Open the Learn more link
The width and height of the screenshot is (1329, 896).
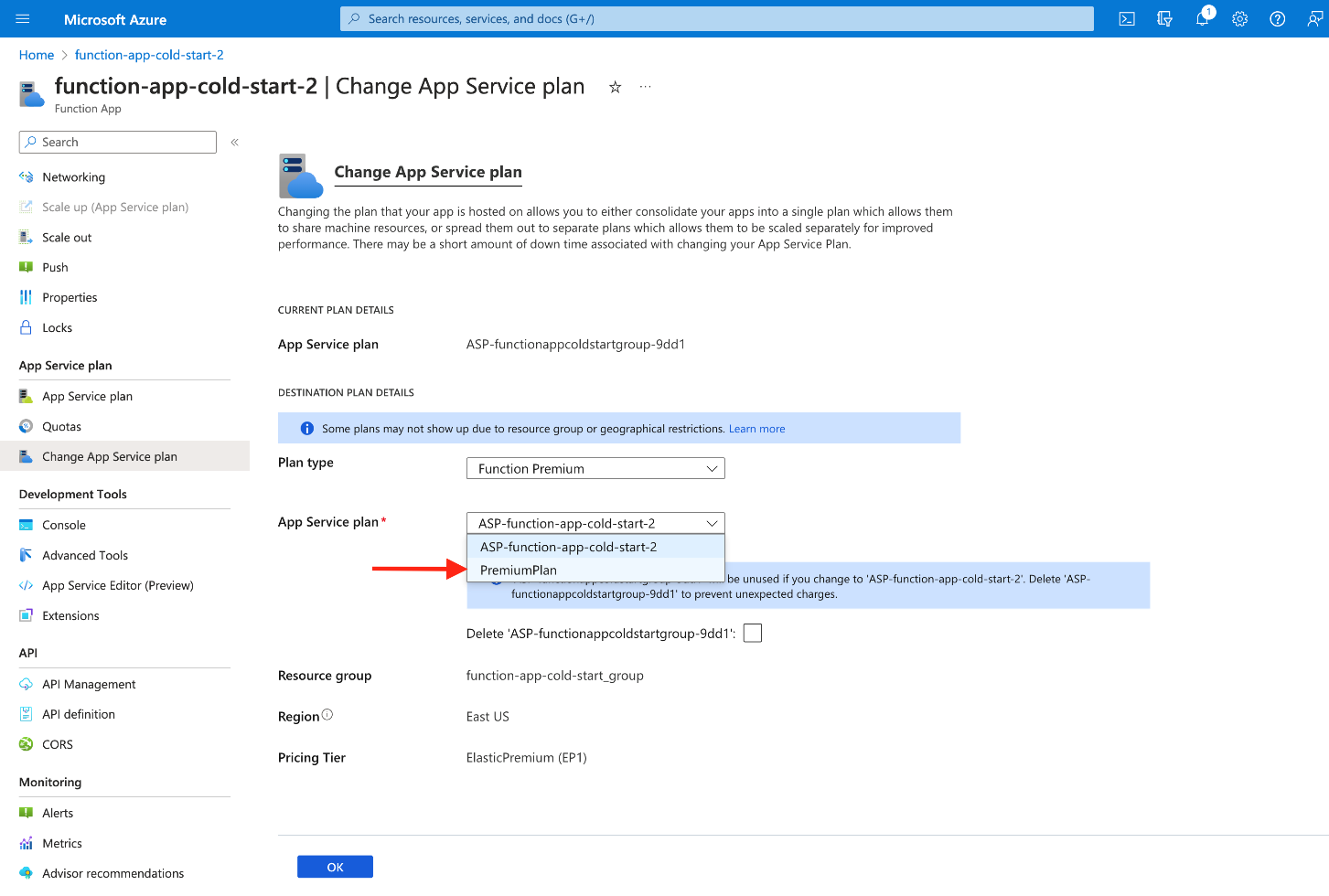(756, 428)
